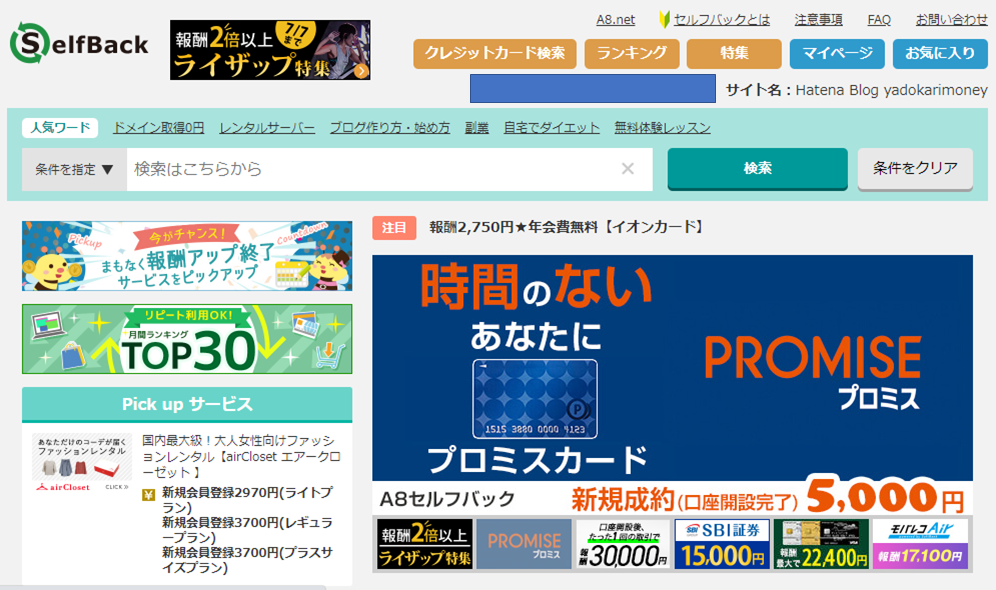Click the 人気ワード label
The image size is (996, 590).
click(x=60, y=128)
